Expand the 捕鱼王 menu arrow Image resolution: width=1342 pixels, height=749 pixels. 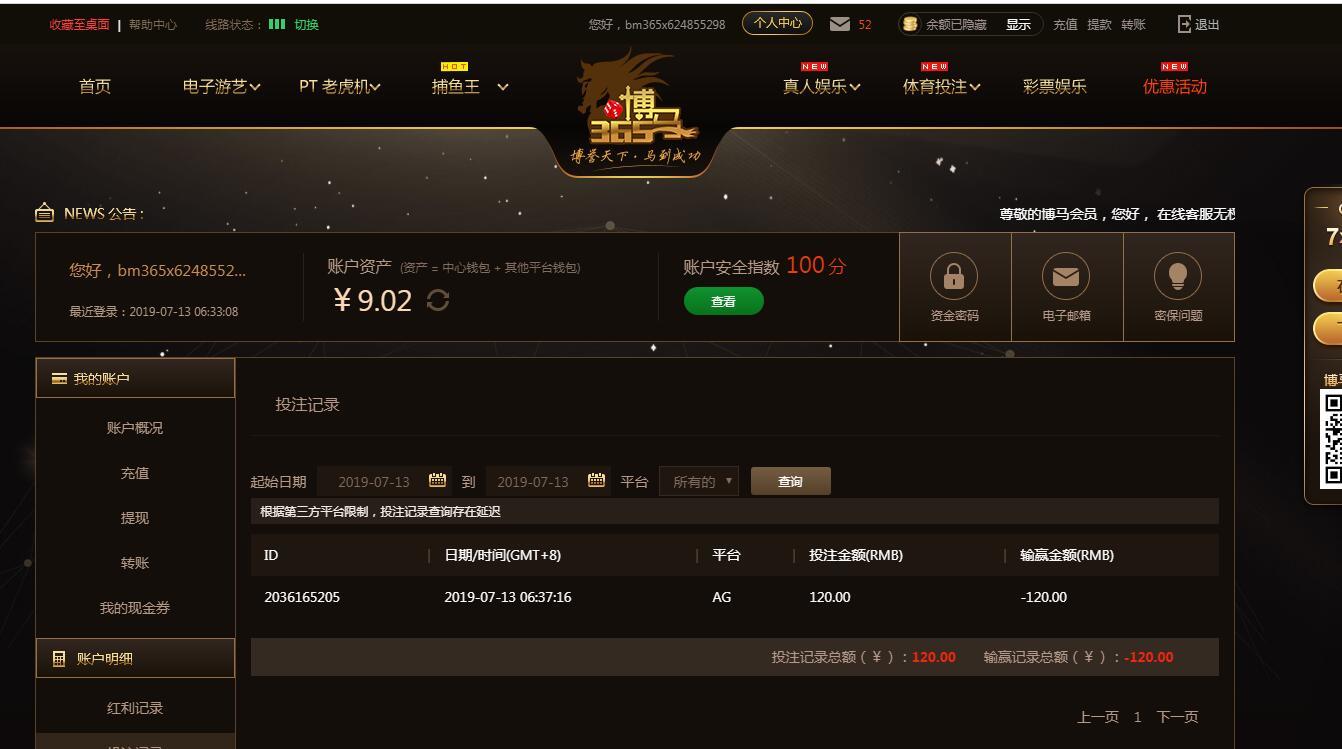(503, 87)
